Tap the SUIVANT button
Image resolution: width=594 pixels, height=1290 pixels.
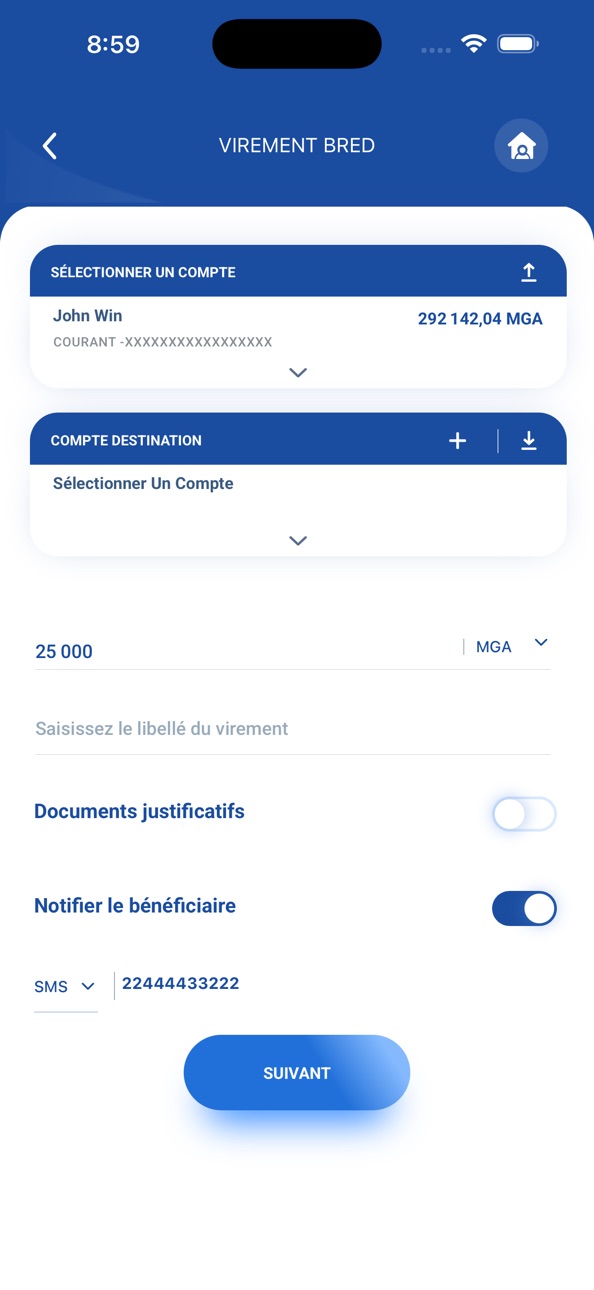click(x=297, y=1073)
